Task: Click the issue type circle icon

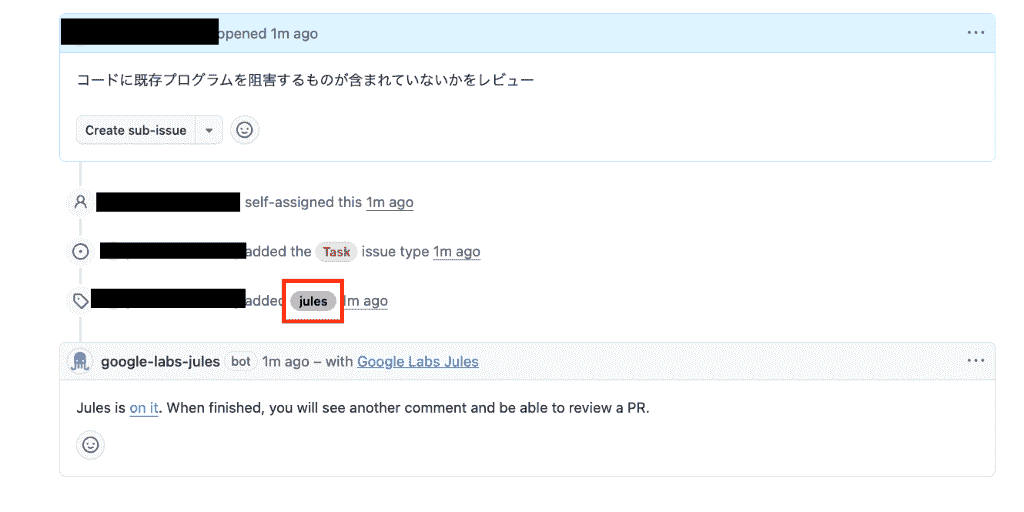Action: [x=80, y=251]
